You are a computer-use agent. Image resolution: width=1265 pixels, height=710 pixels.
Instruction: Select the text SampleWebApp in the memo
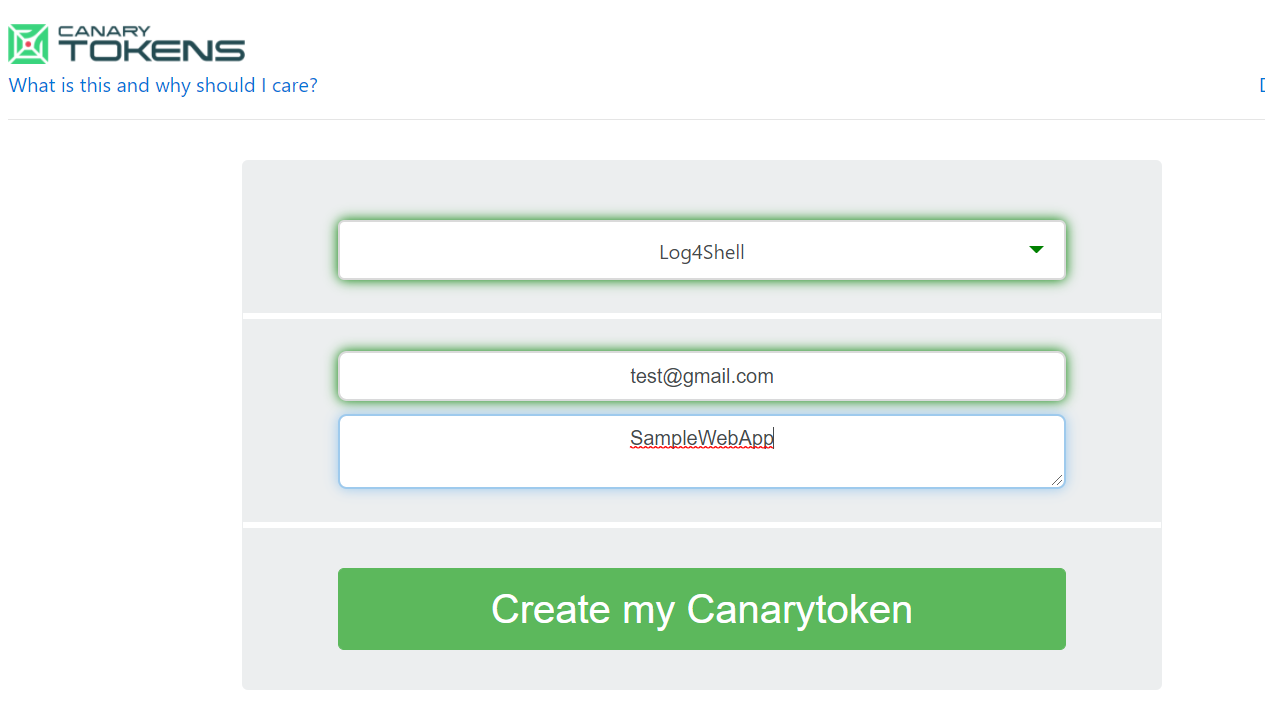click(x=701, y=438)
